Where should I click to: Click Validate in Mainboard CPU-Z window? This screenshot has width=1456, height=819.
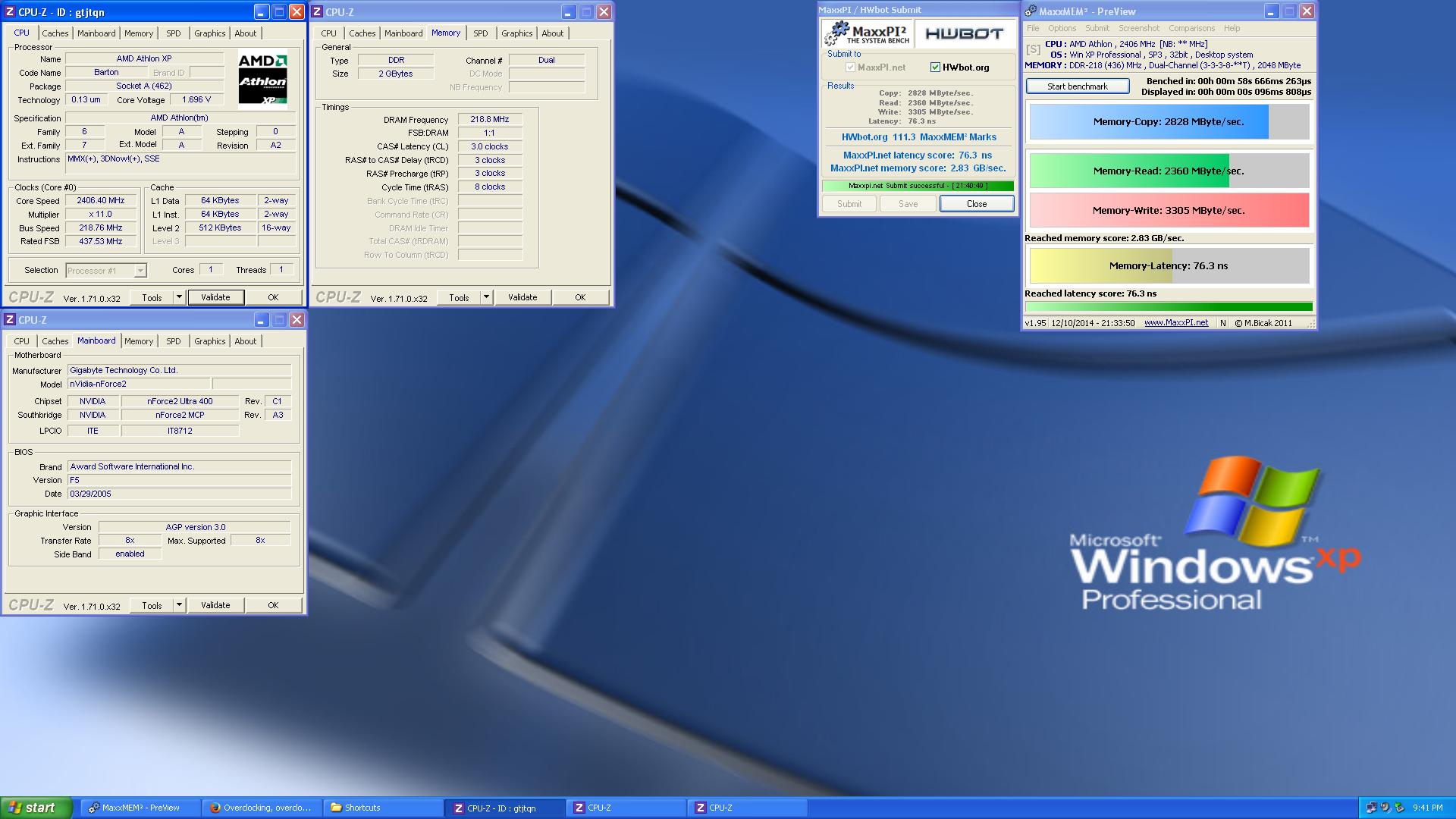pos(215,605)
